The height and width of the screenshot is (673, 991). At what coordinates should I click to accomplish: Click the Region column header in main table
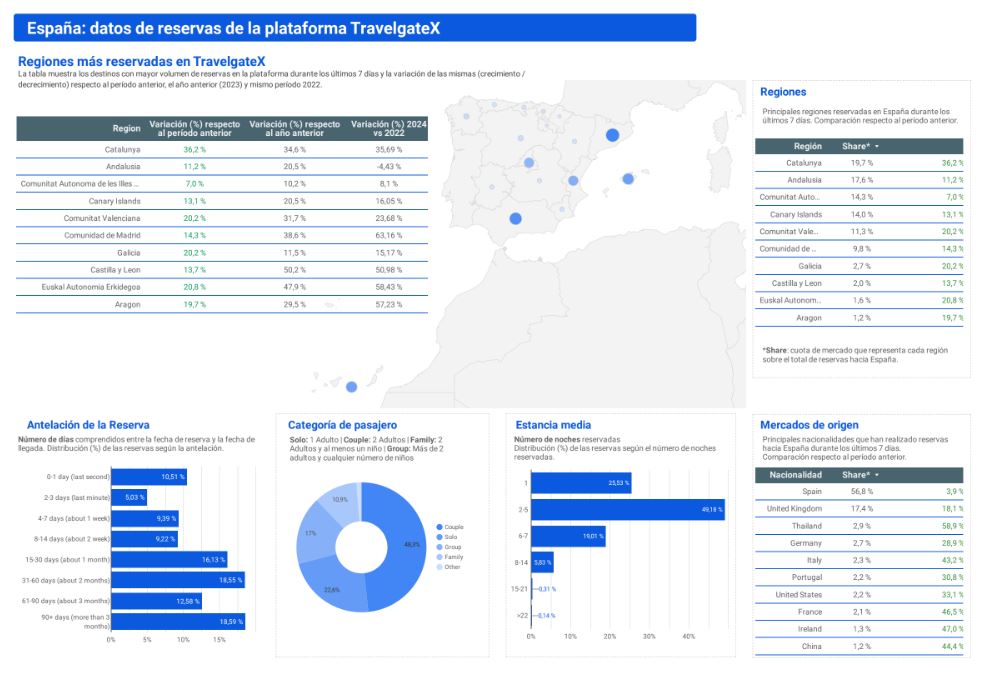pyautogui.click(x=126, y=128)
